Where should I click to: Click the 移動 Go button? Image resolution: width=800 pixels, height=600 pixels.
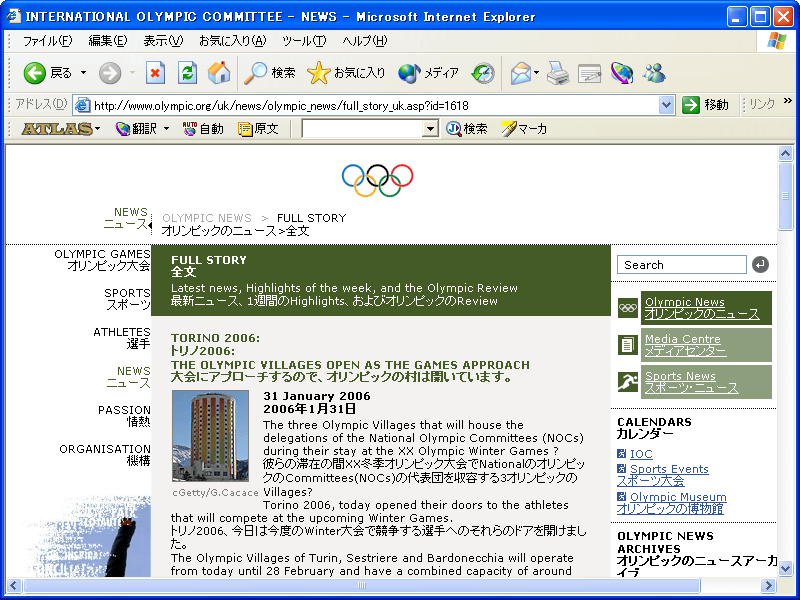click(706, 105)
